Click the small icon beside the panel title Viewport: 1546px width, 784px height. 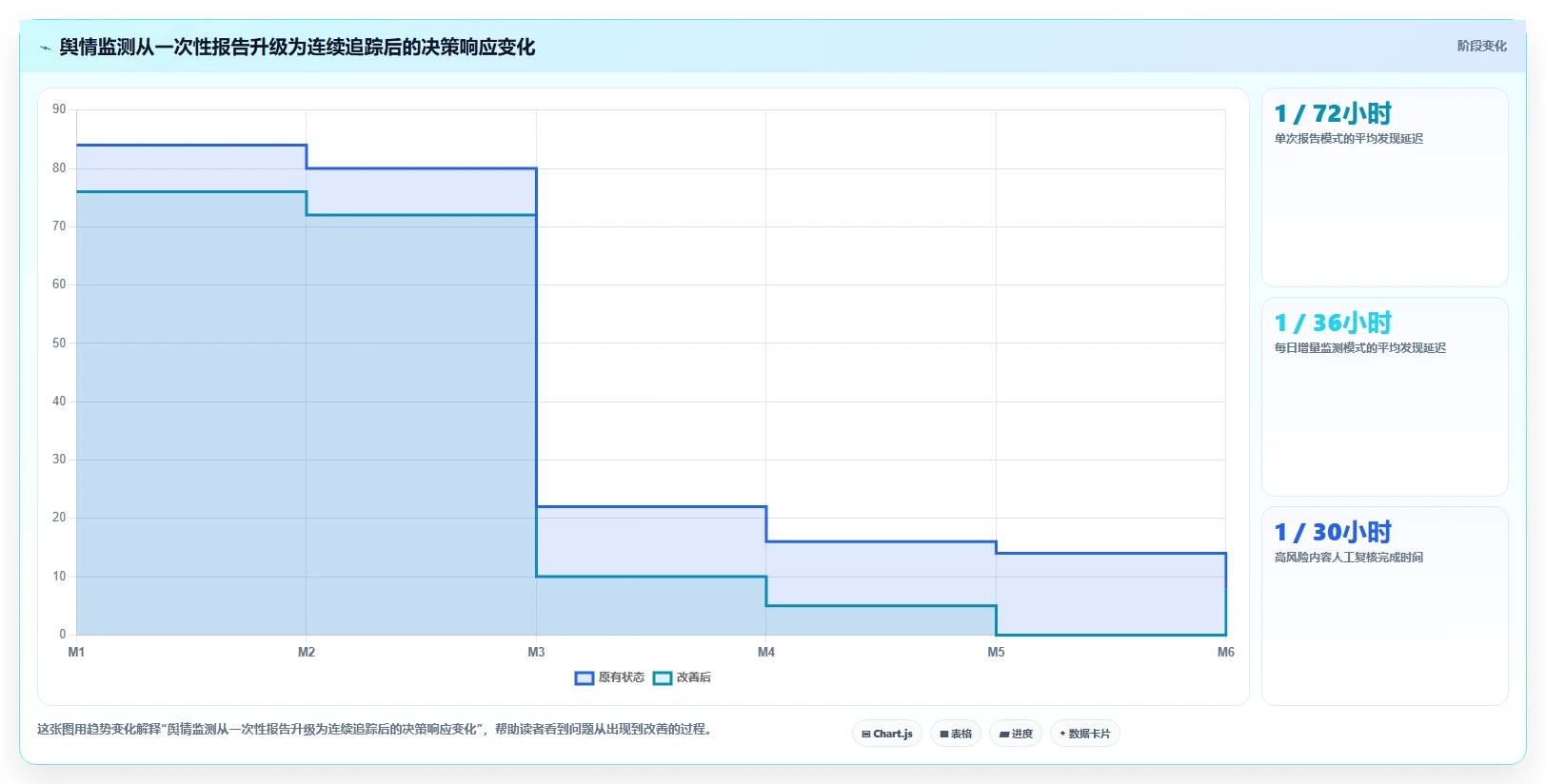(x=45, y=48)
